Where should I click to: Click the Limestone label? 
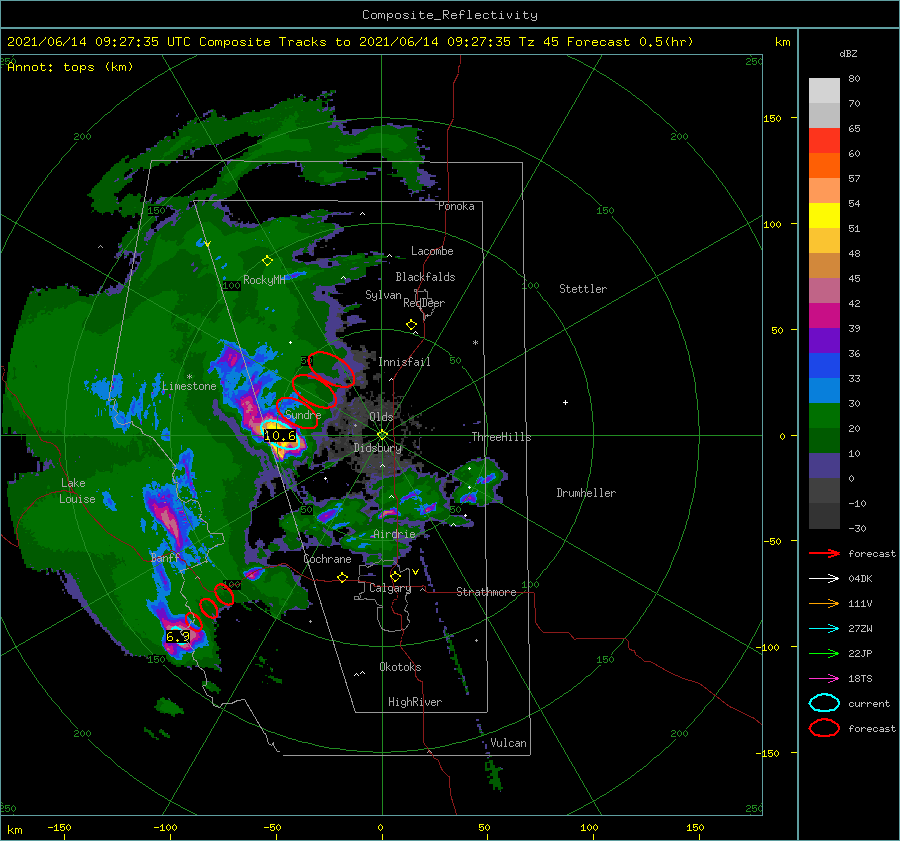(x=189, y=386)
